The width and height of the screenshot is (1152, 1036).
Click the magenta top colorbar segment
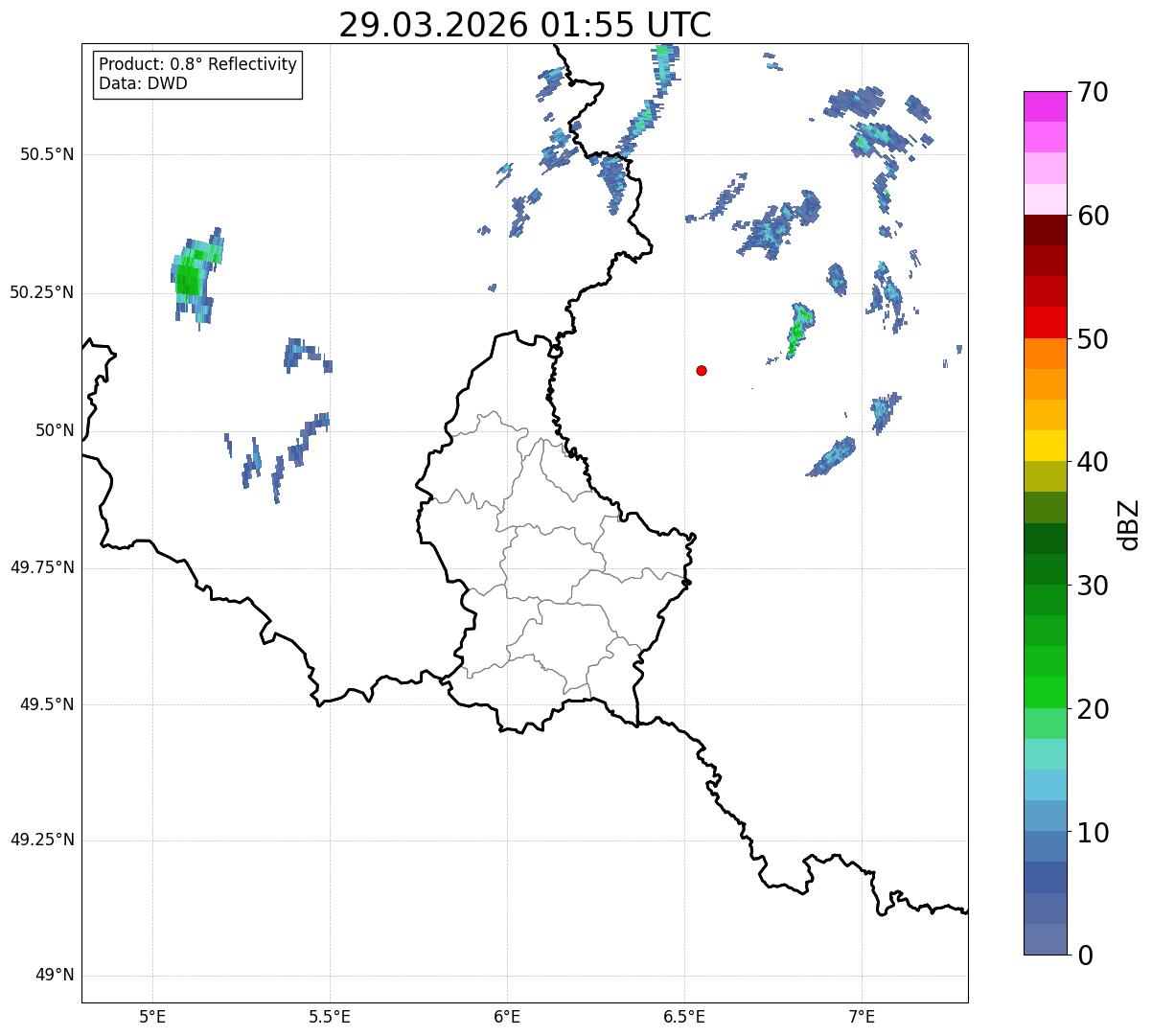click(1046, 107)
